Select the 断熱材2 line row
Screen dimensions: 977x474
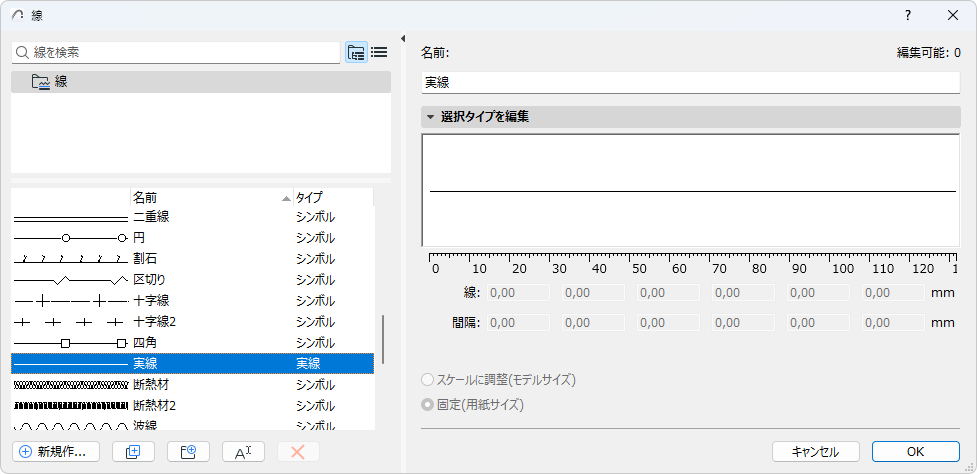coord(193,406)
